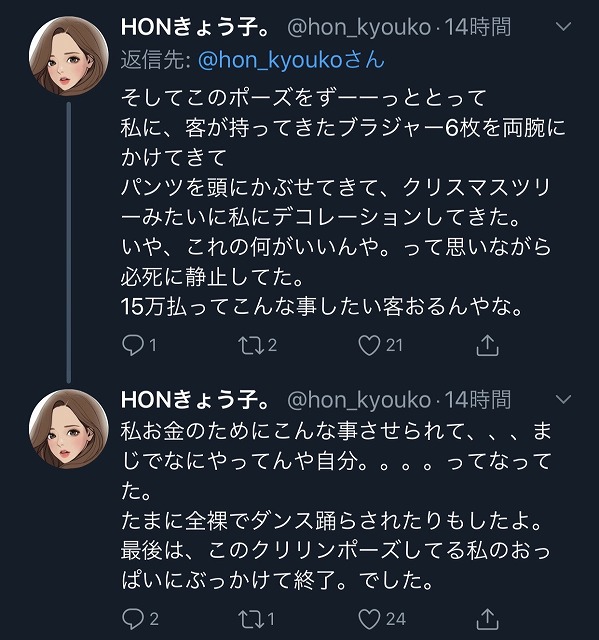Screen dimensions: 599x640
Task: Open first tweet's HONきょう子。 display name
Action: pyautogui.click(x=195, y=28)
